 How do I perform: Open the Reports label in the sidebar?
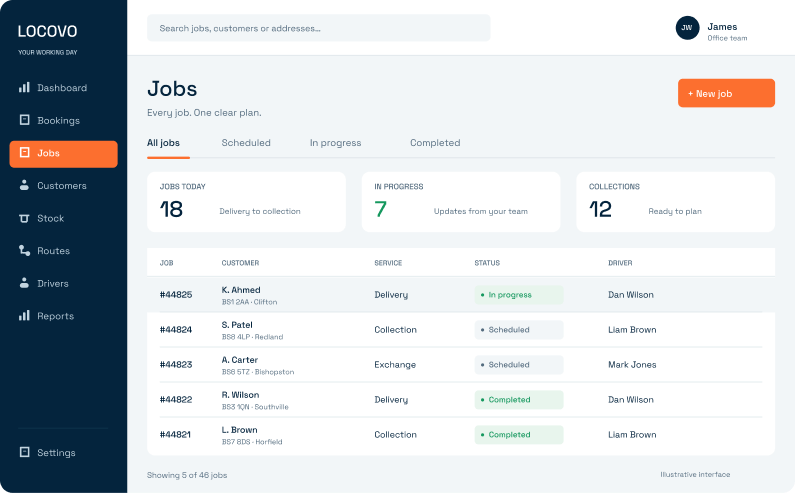55,316
